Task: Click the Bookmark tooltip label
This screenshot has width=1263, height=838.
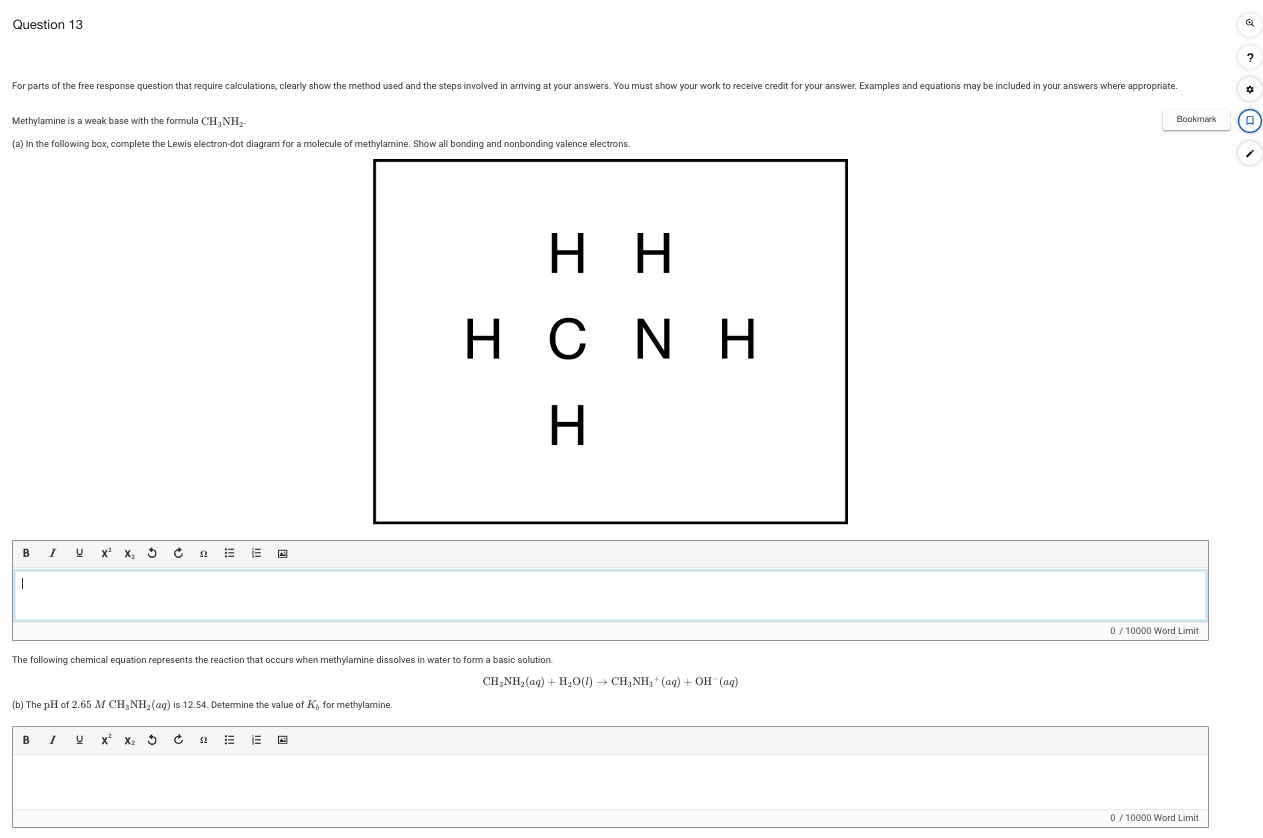Action: [x=1196, y=119]
